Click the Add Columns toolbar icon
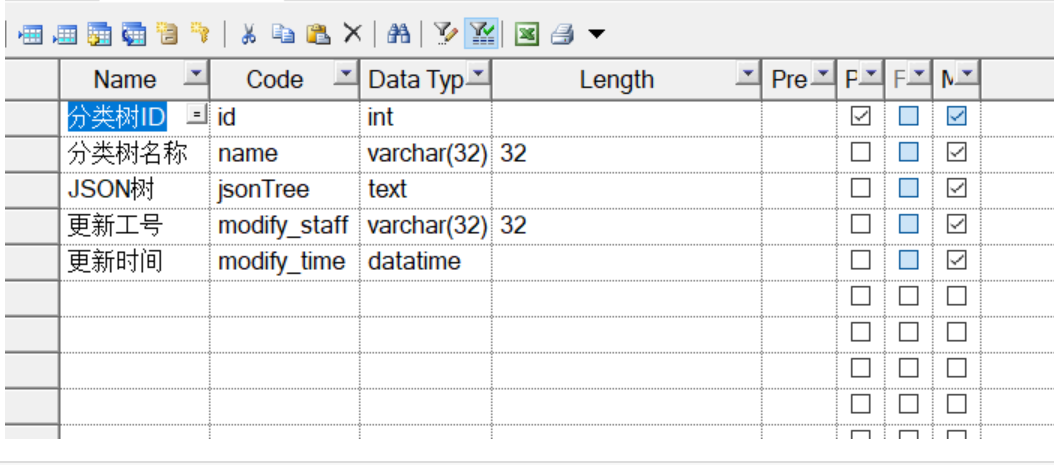Viewport: 1054px width, 465px height. click(x=99, y=34)
